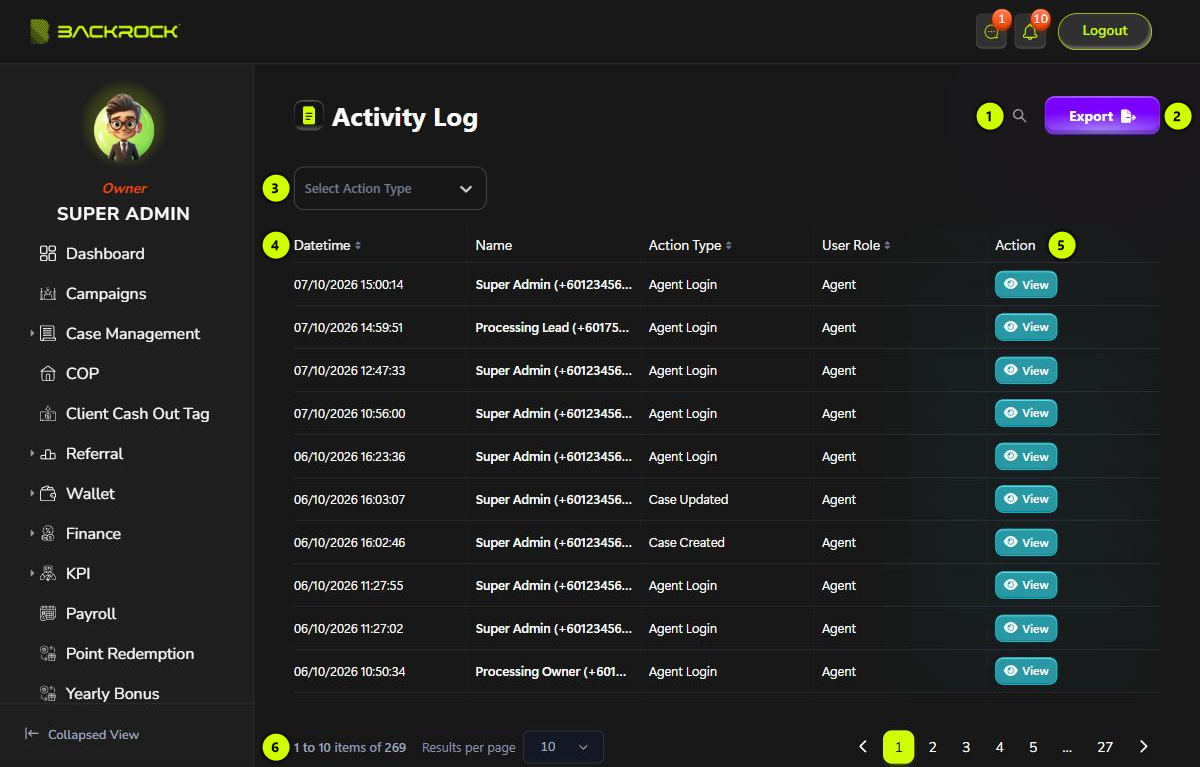Viewport: 1200px width, 767px height.
Task: Sort by the Datetime column arrows
Action: click(x=358, y=246)
